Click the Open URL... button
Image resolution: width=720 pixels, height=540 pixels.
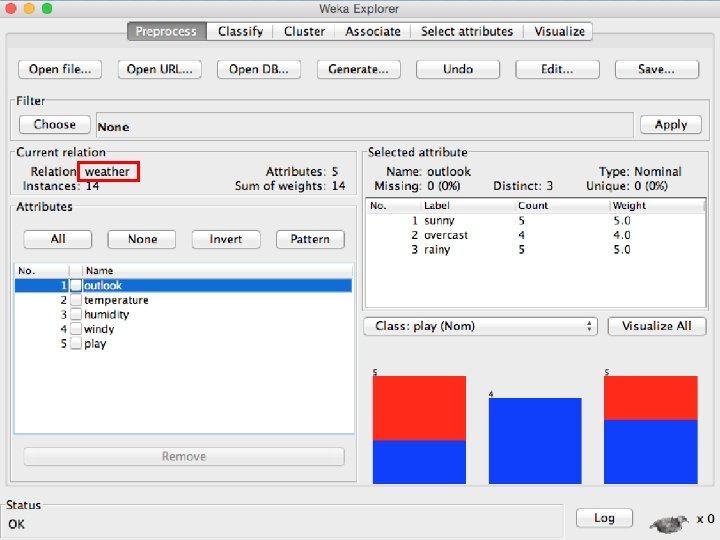pos(159,69)
